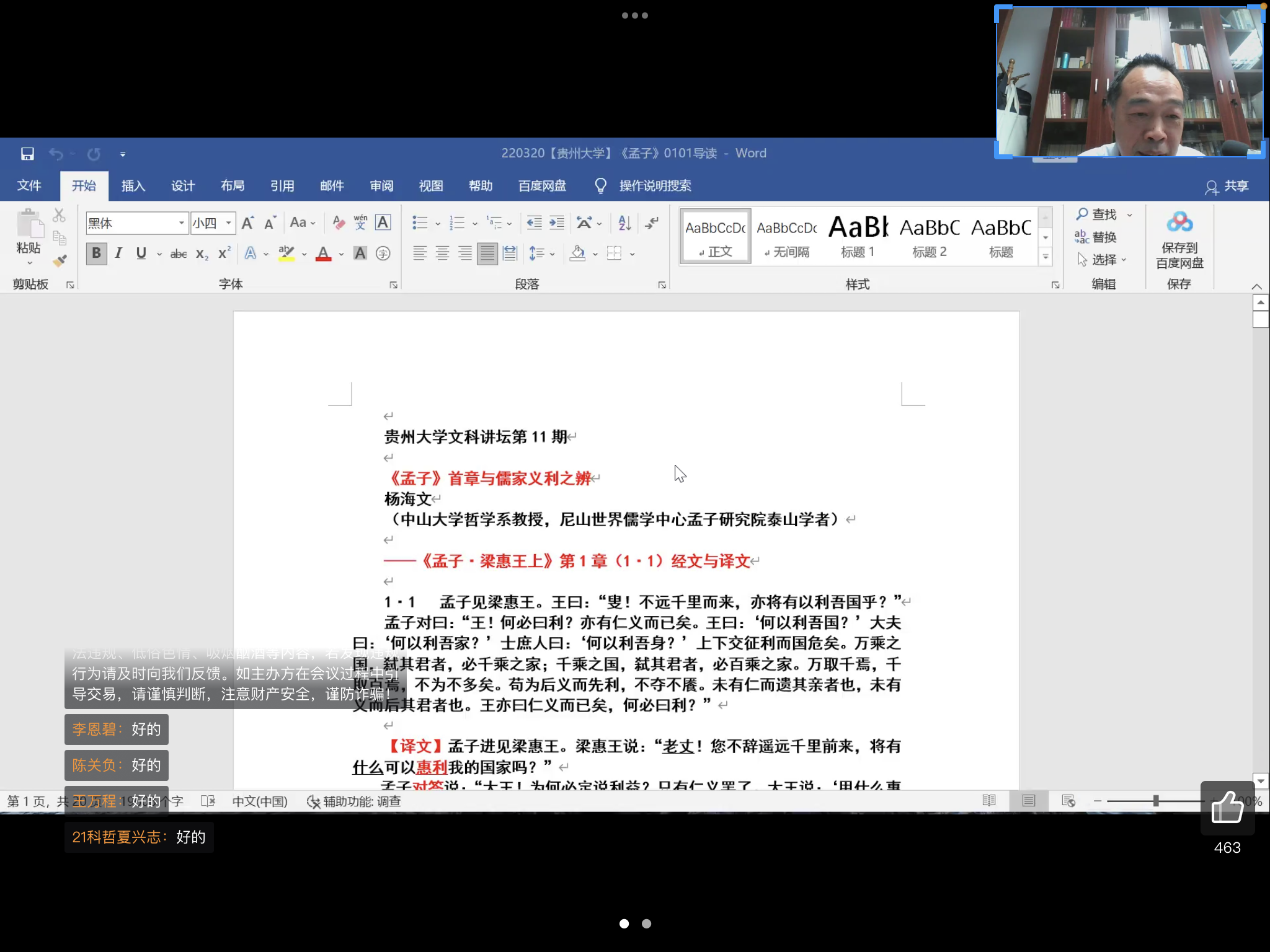The height and width of the screenshot is (952, 1270).
Task: Click the Cut scissors icon
Action: 59,215
